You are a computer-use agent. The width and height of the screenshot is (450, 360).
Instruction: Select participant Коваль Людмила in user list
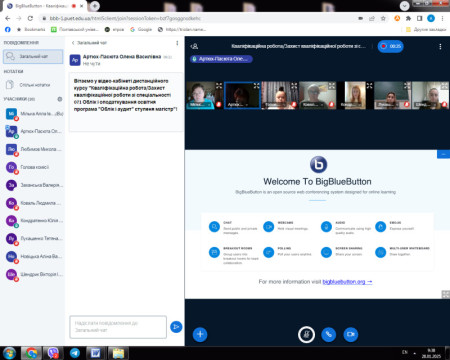tap(33, 203)
